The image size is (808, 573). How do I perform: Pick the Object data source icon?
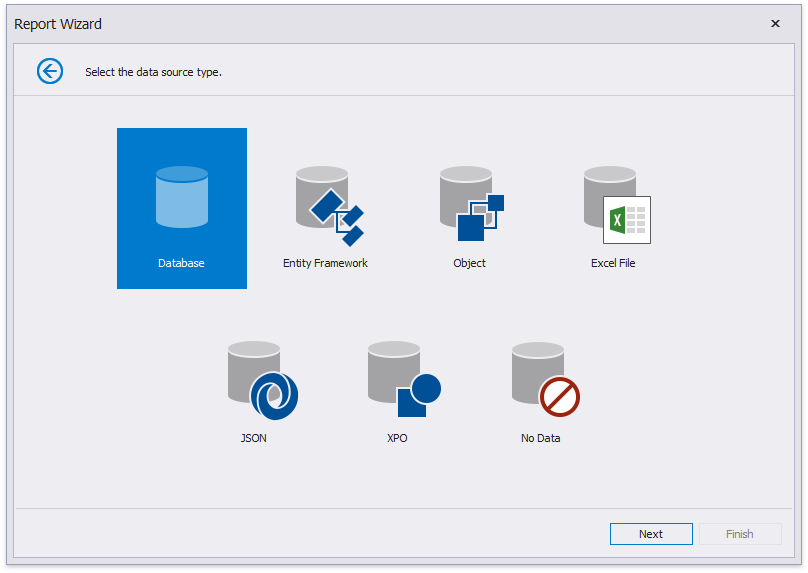tap(469, 204)
